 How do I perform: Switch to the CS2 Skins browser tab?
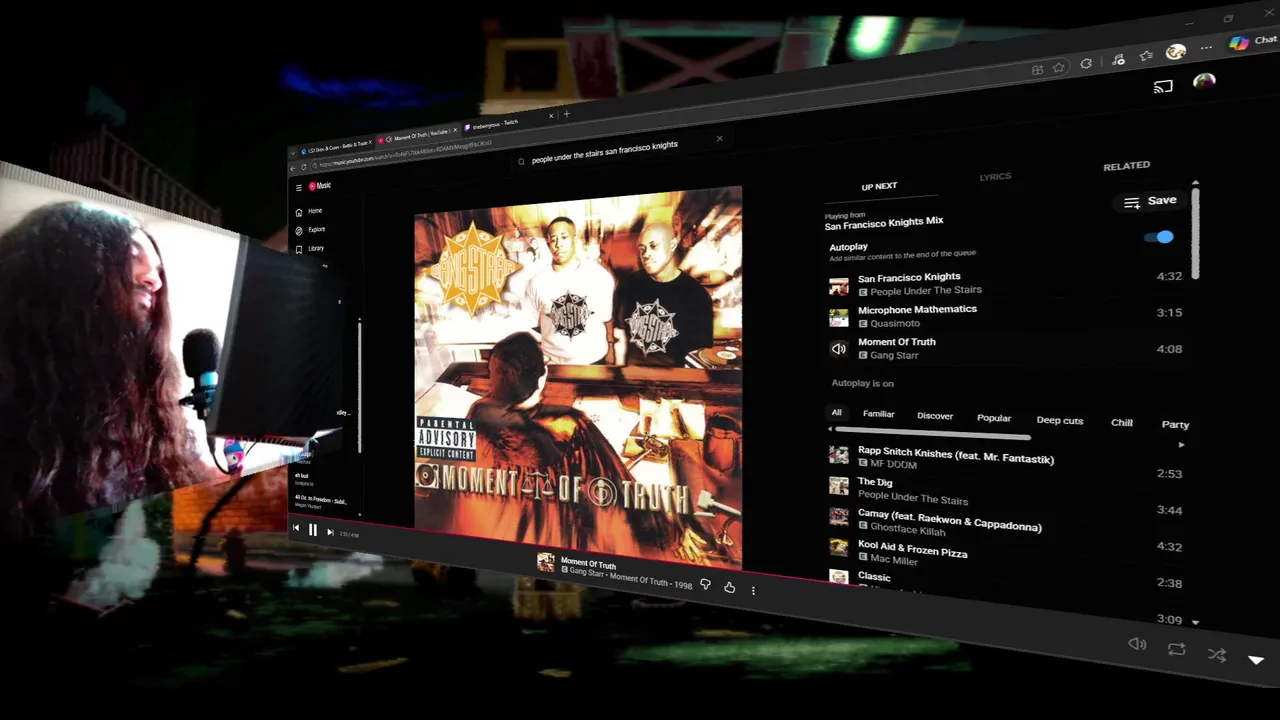(335, 146)
